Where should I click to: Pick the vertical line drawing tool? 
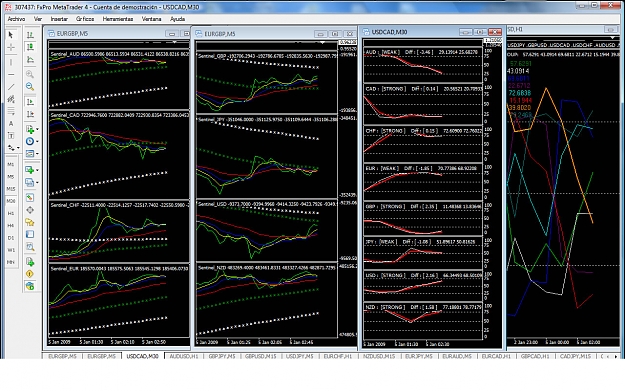tap(11, 62)
